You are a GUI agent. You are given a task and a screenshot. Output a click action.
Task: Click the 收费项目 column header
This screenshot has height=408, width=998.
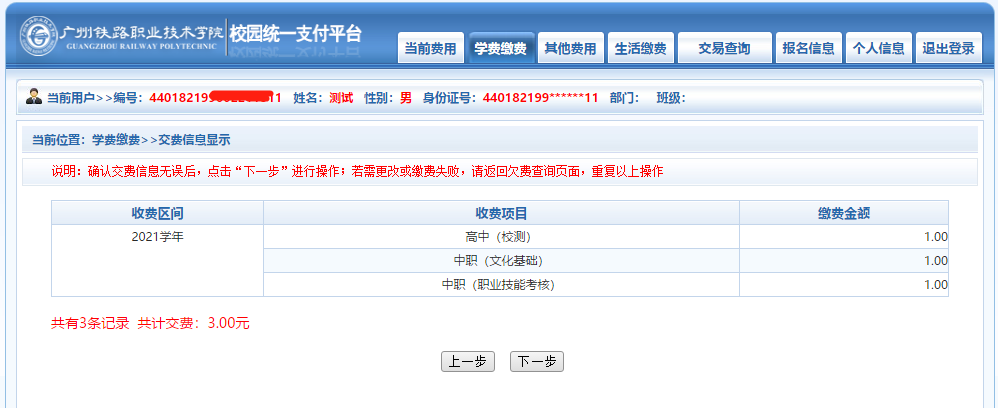pyautogui.click(x=501, y=213)
